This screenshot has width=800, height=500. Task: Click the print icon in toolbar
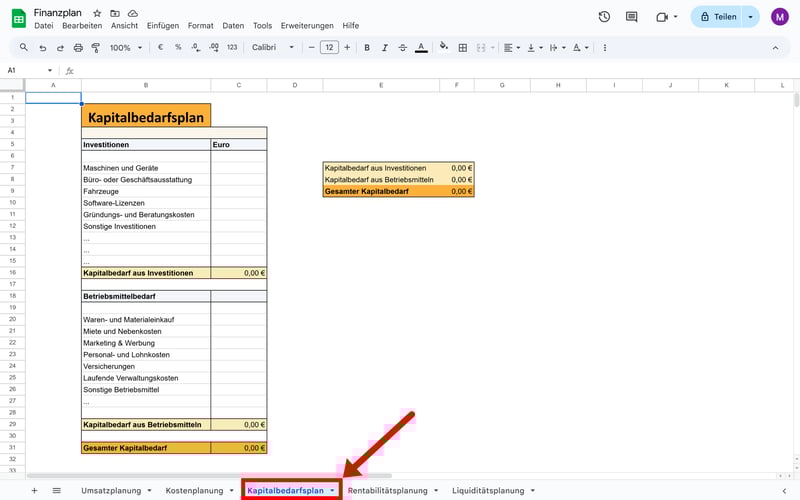point(77,47)
